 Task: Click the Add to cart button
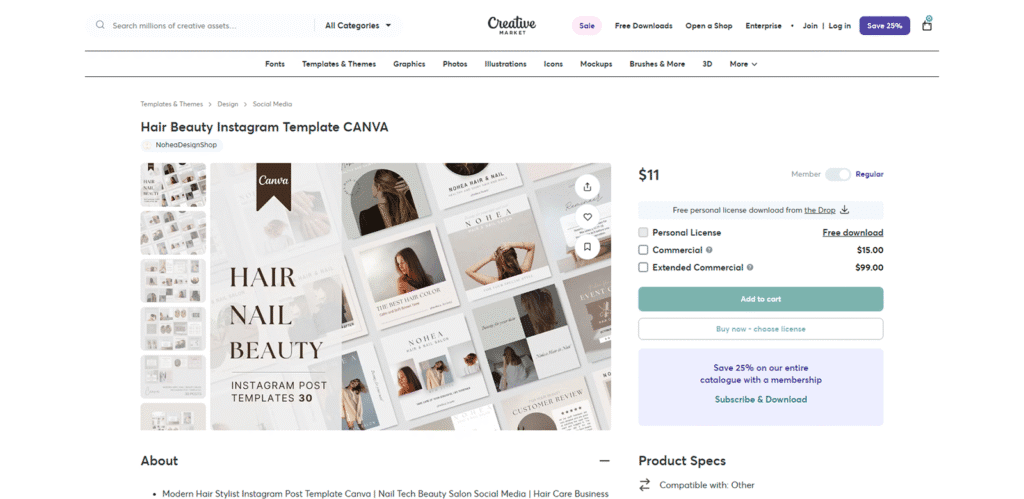[761, 299]
